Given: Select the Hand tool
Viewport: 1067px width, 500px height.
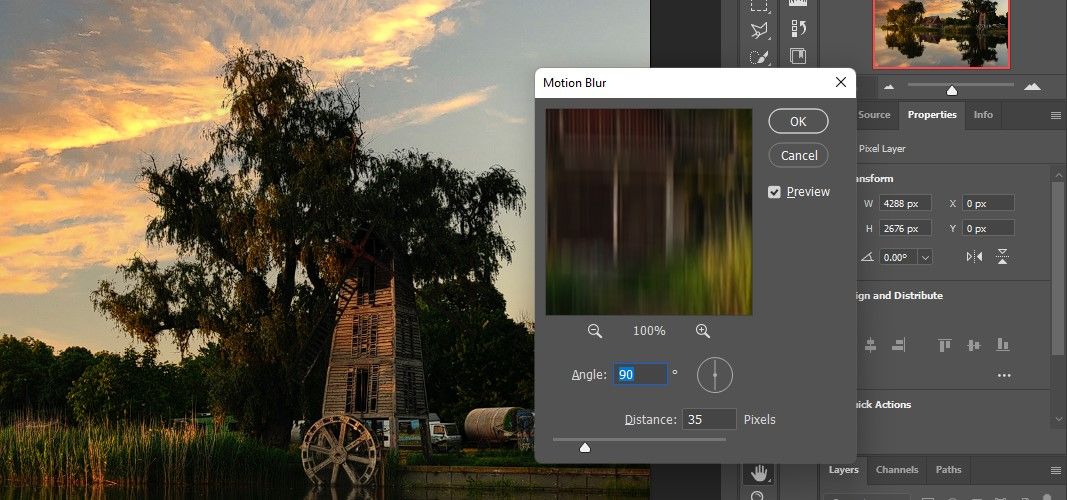Looking at the screenshot, I should point(759,472).
